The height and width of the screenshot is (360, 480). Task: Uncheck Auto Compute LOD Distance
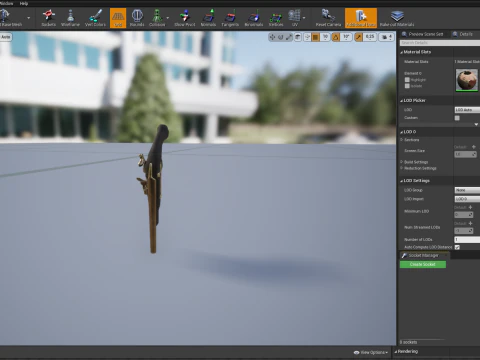pyautogui.click(x=457, y=247)
